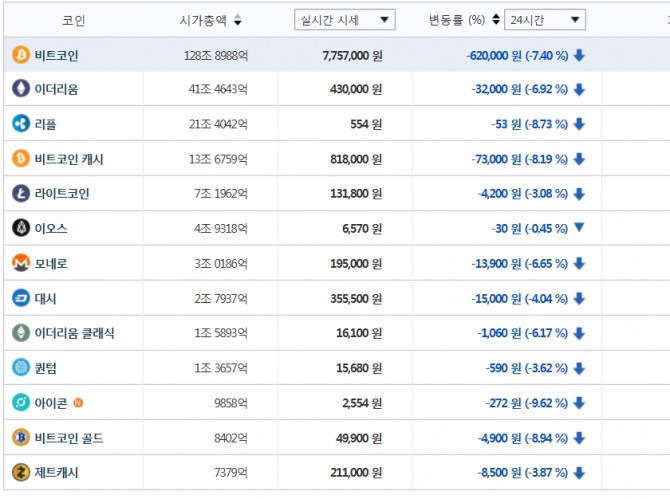Open the 비트코인 골드 link
The image size is (670, 499).
tap(68, 437)
